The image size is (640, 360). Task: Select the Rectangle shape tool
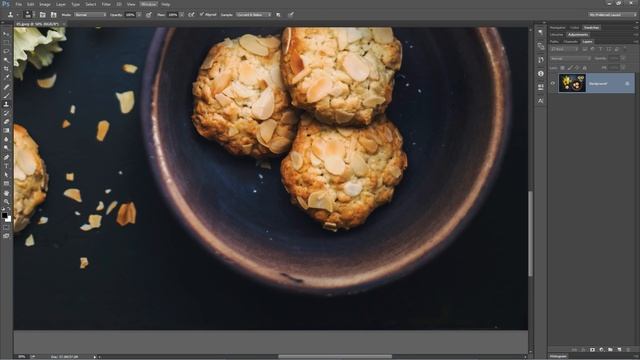coord(6,184)
